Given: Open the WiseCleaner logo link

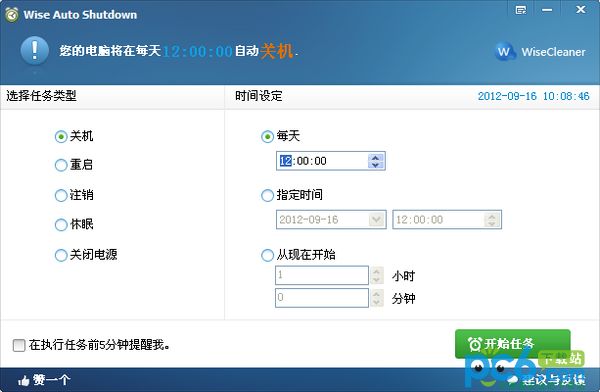Looking at the screenshot, I should [540, 52].
